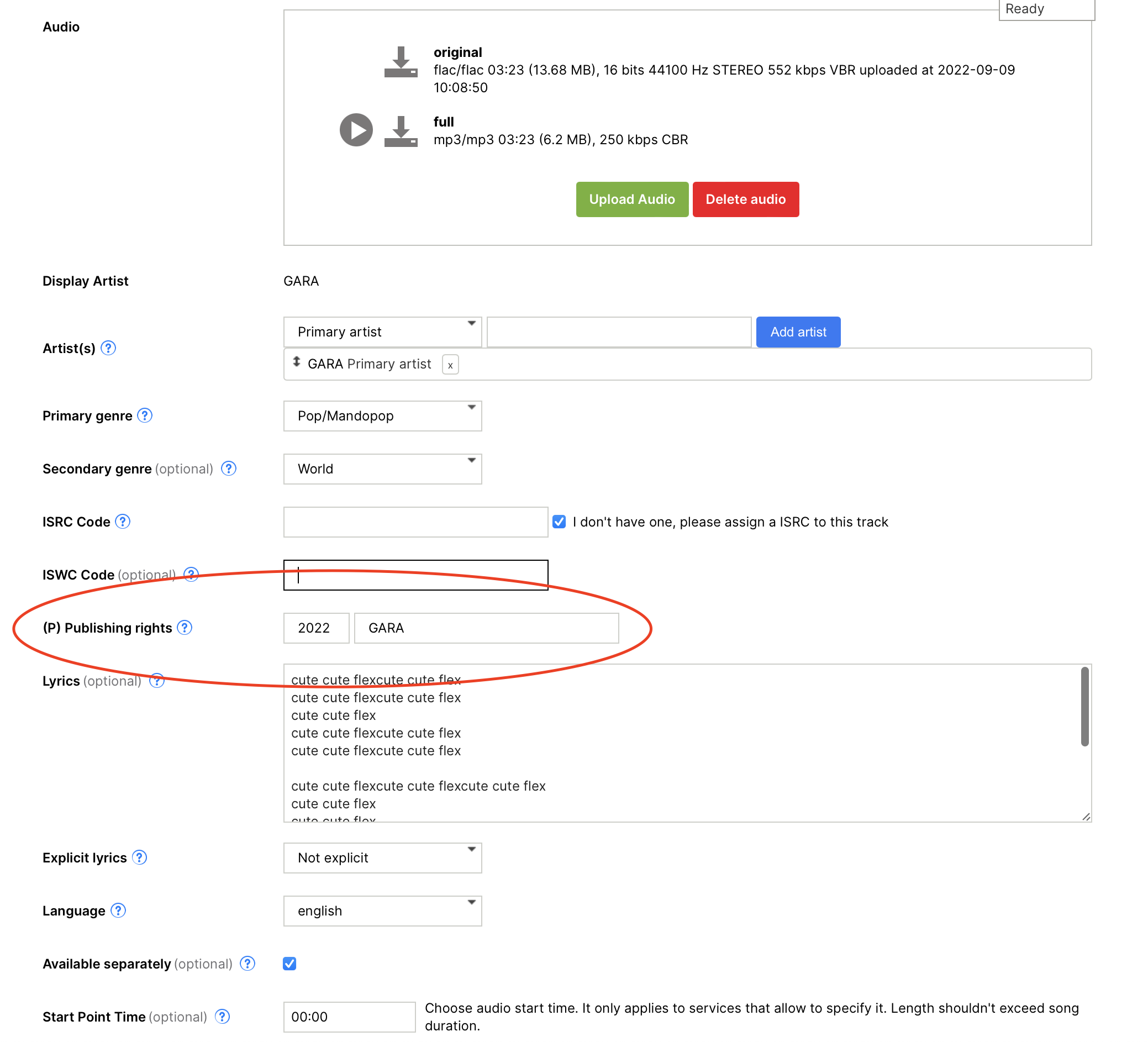Show help for ISRC Code
The image size is (1148, 1042).
(x=123, y=522)
